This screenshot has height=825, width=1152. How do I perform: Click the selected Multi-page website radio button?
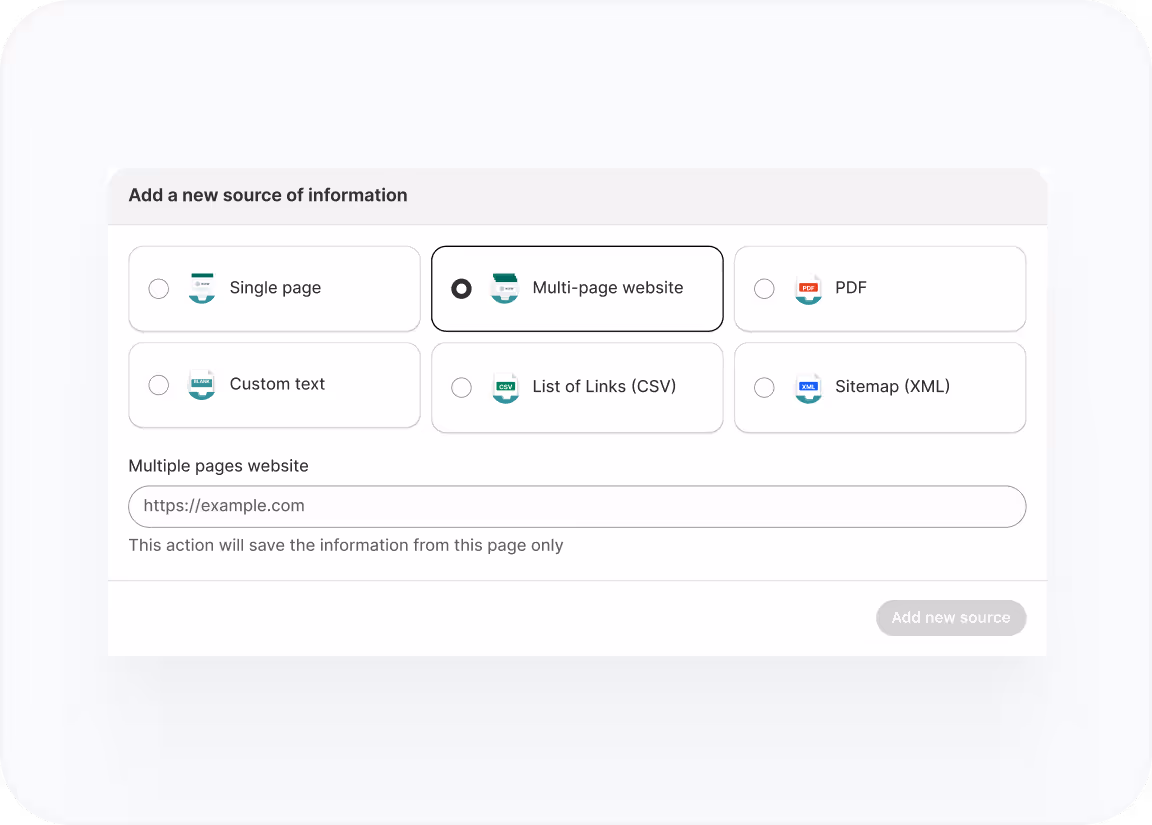click(x=461, y=288)
